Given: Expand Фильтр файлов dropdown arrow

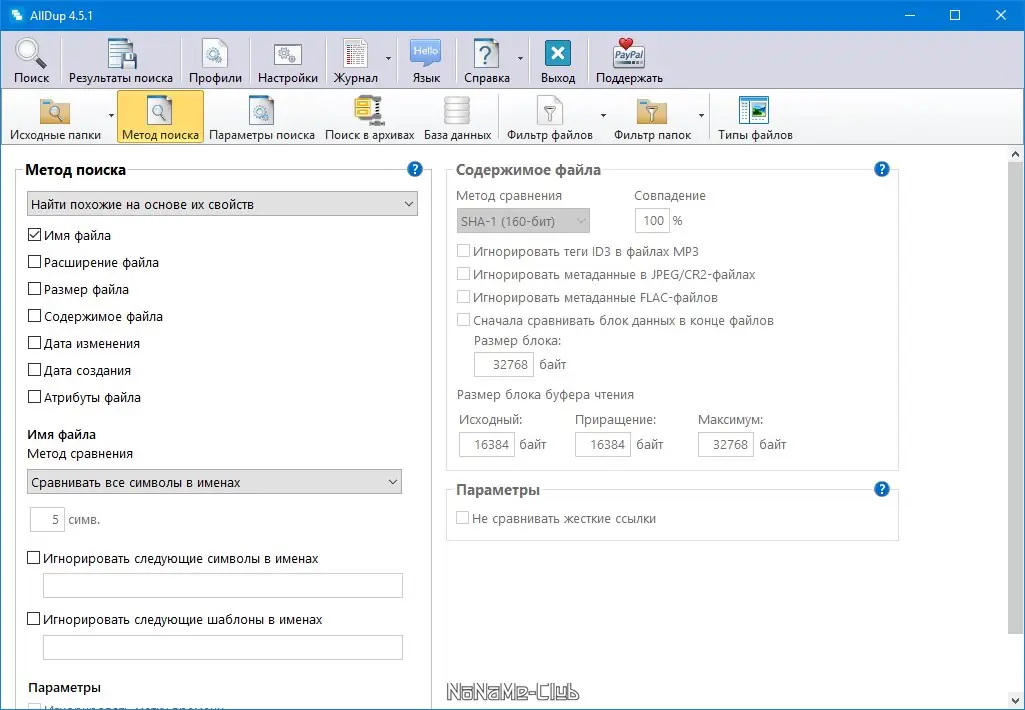Looking at the screenshot, I should point(603,116).
